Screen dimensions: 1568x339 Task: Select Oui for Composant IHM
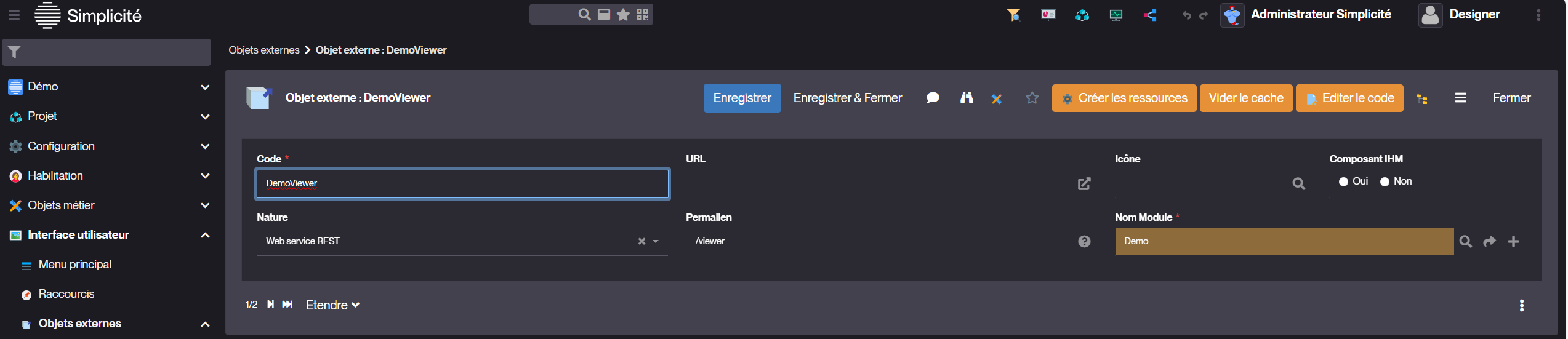1343,182
